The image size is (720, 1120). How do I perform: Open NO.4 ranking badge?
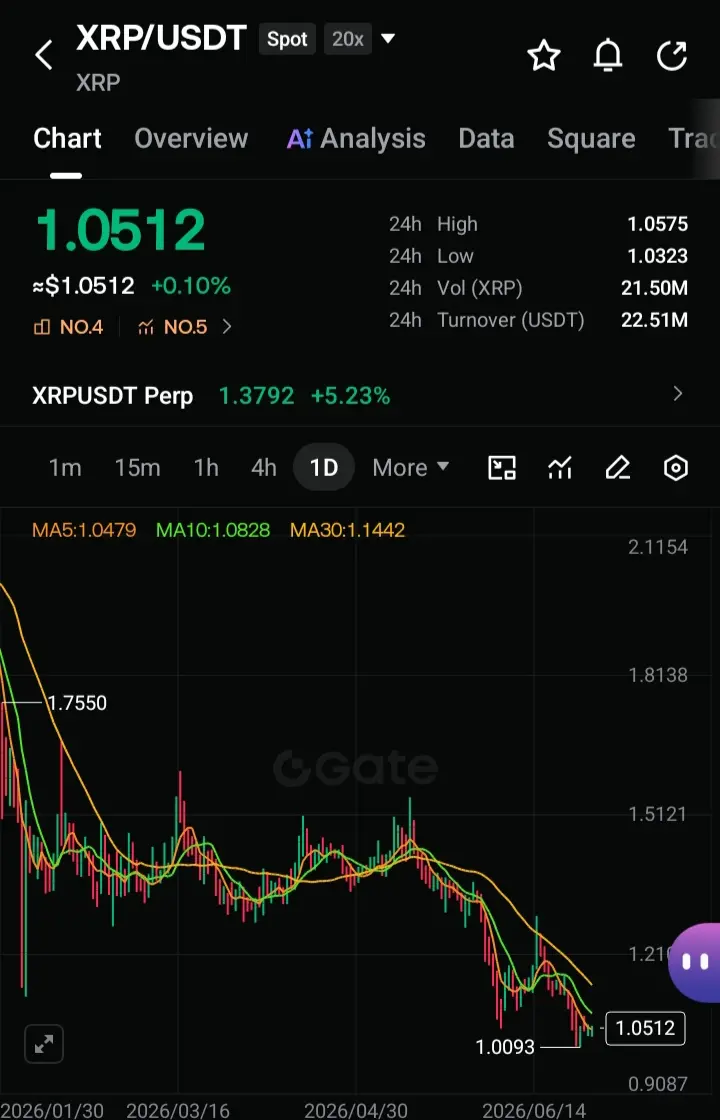pos(69,327)
